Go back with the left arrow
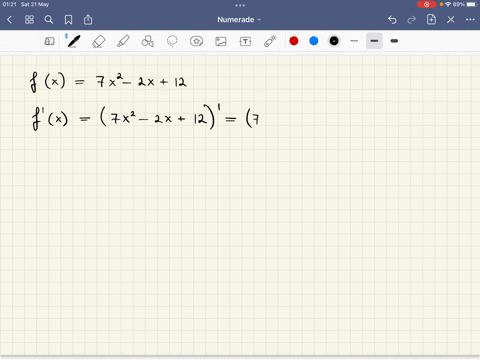 coord(9,20)
